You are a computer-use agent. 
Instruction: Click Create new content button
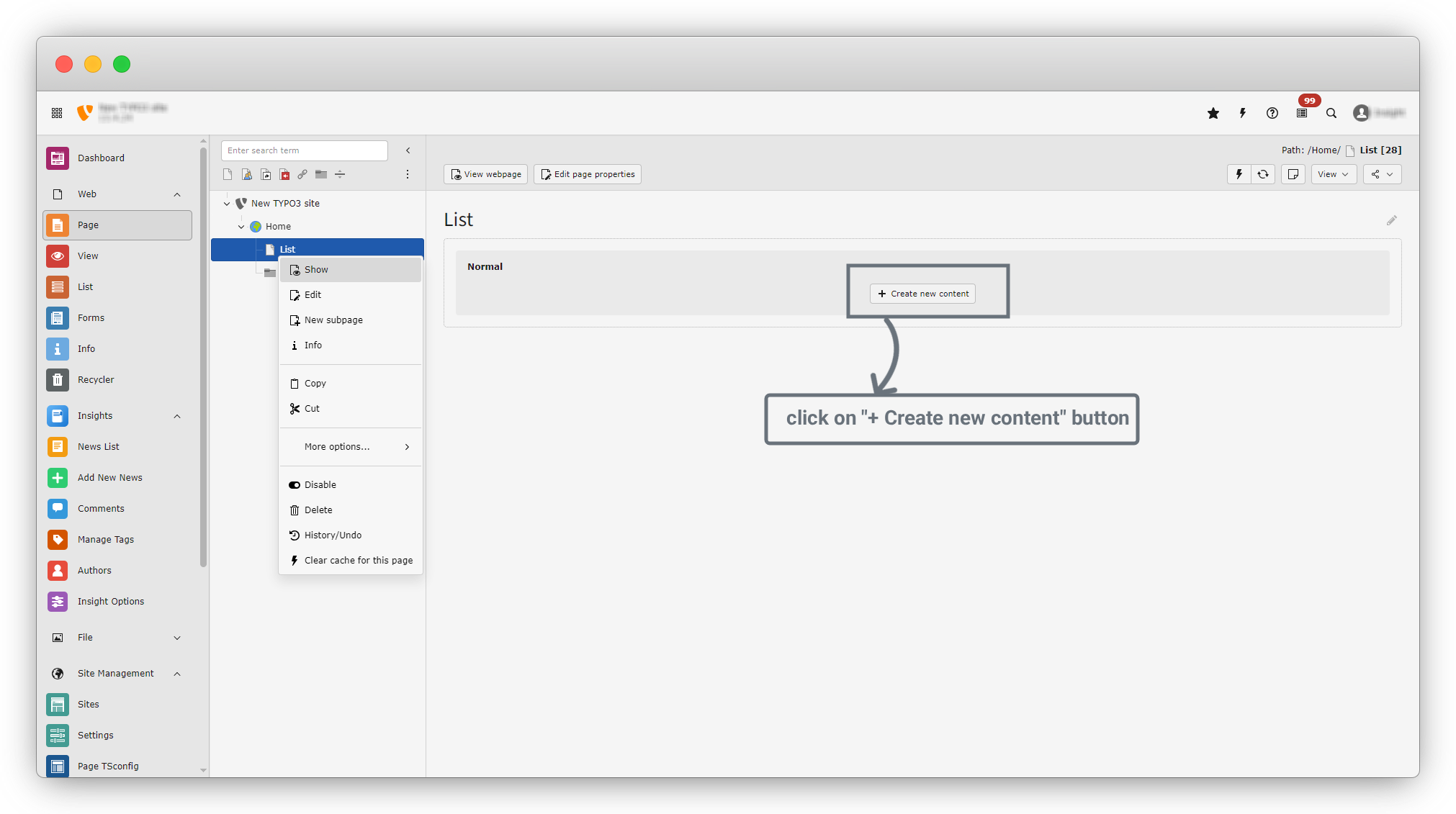point(922,294)
